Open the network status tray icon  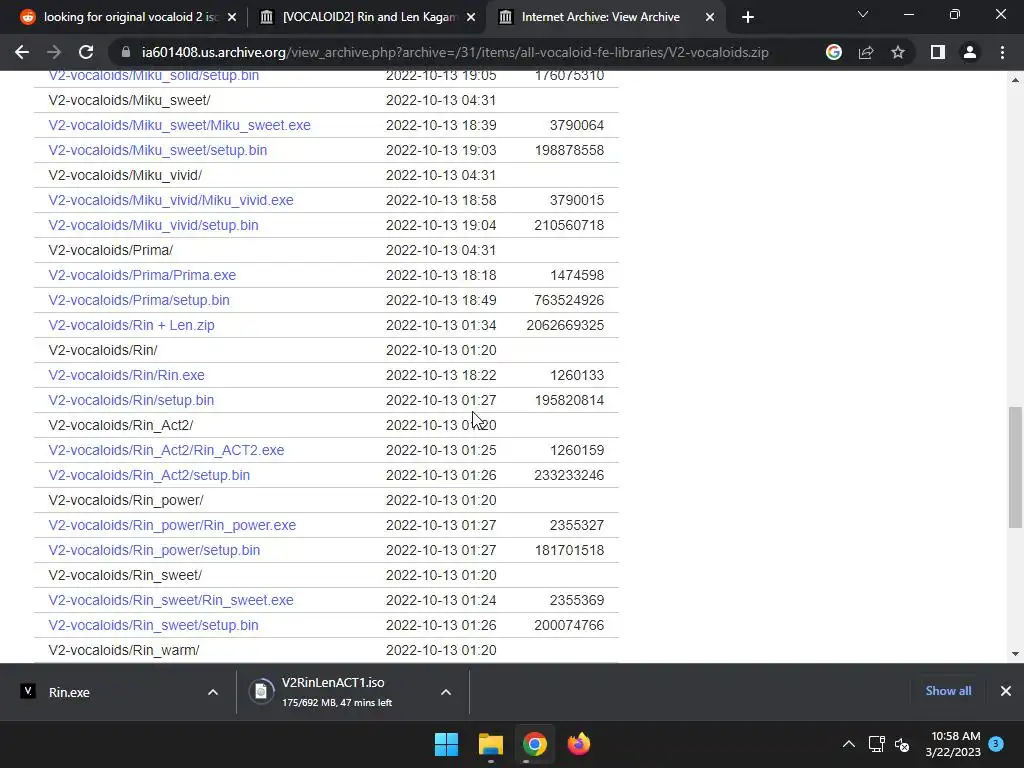coord(876,744)
